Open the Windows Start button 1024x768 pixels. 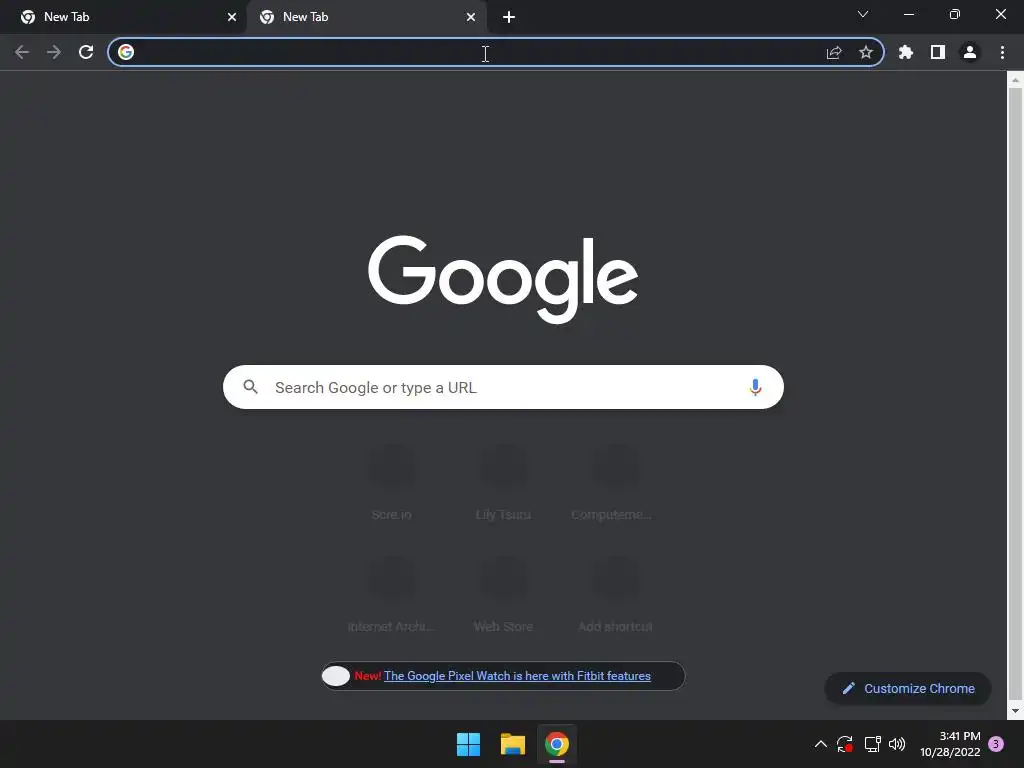468,744
